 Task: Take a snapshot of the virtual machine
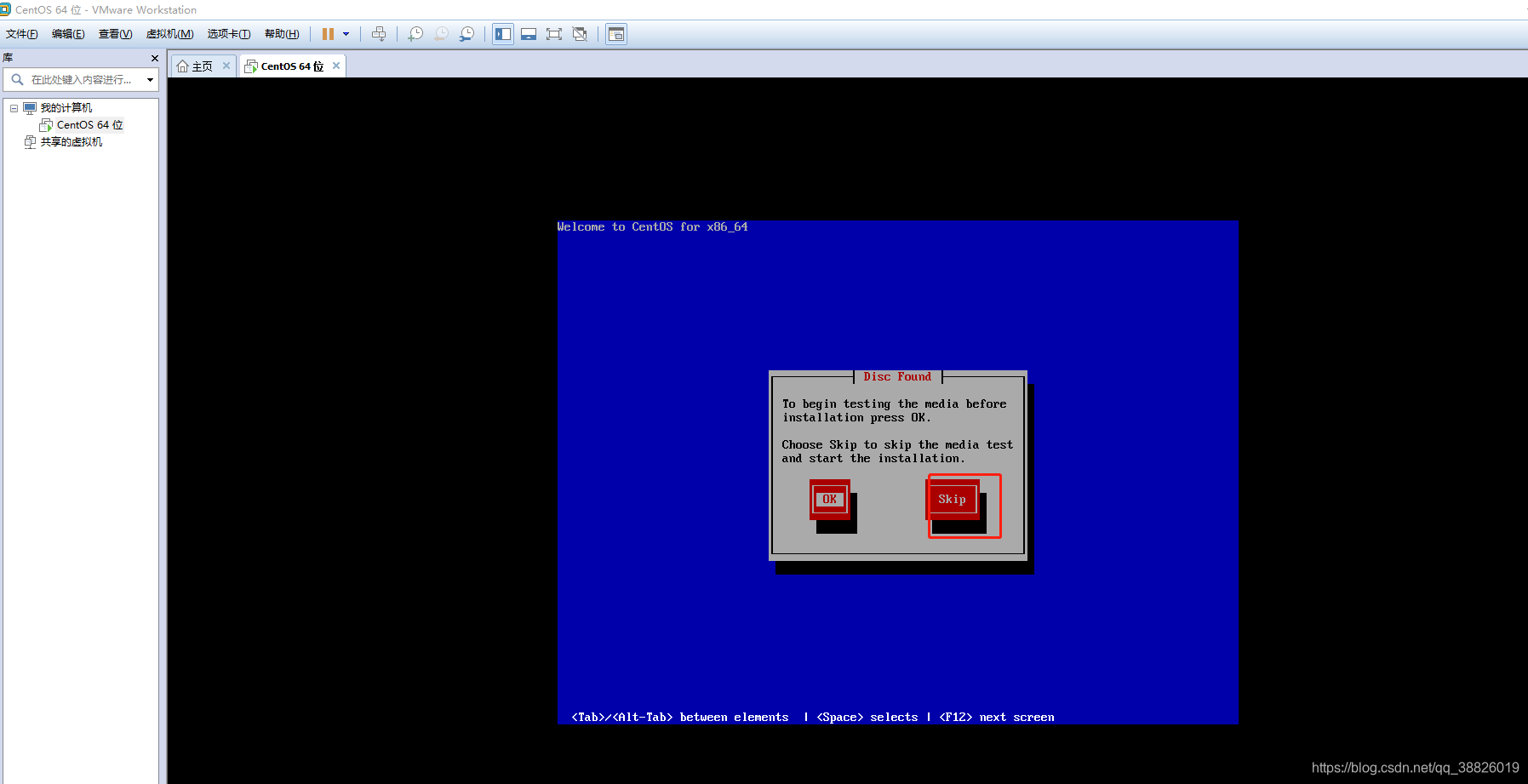(x=415, y=34)
